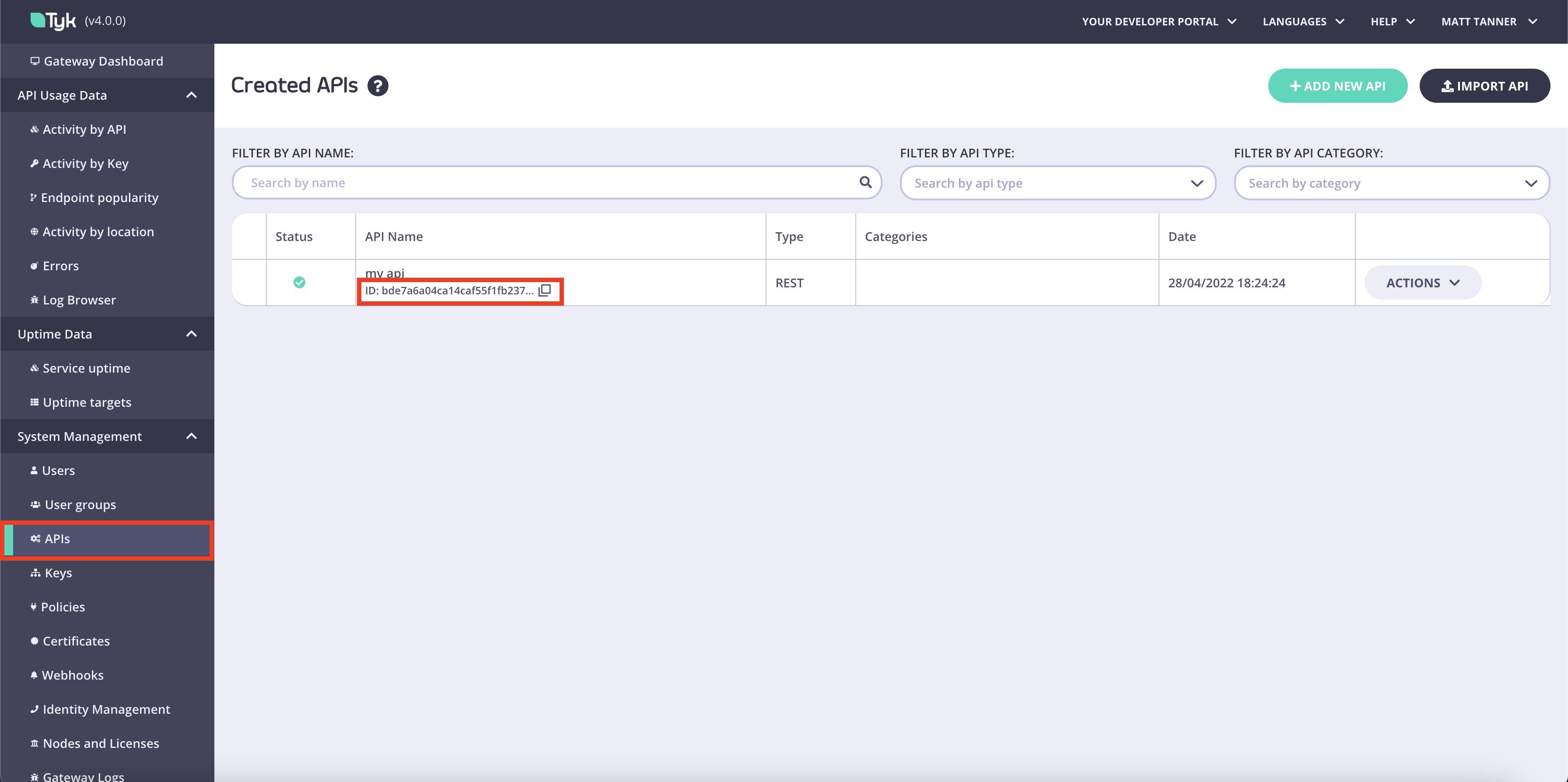Open Activity by location report

(x=98, y=232)
